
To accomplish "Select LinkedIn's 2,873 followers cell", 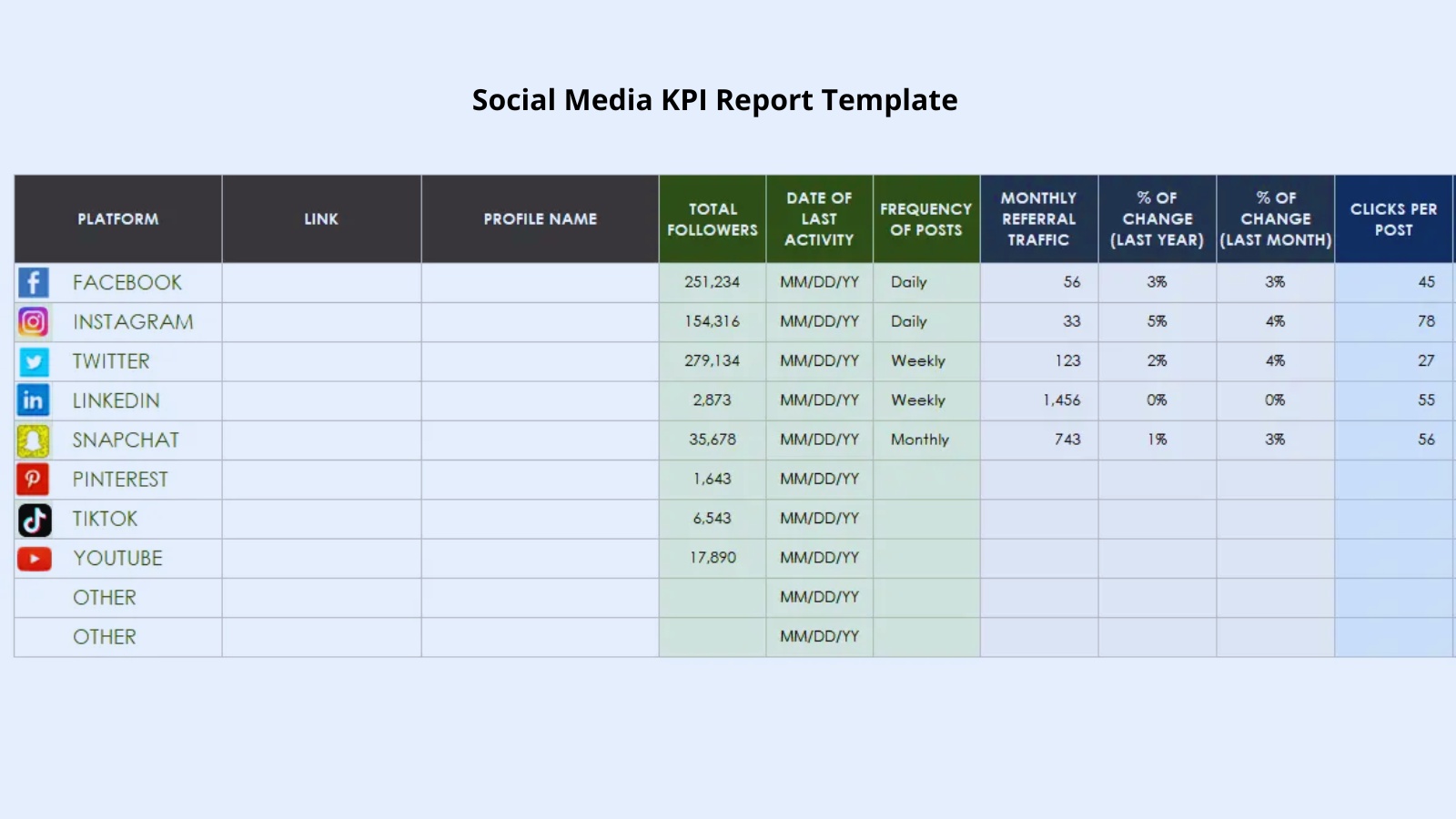I will 713,400.
